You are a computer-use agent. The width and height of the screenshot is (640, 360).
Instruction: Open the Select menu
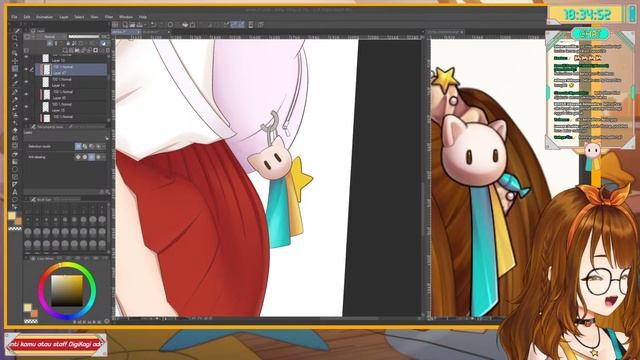click(79, 17)
